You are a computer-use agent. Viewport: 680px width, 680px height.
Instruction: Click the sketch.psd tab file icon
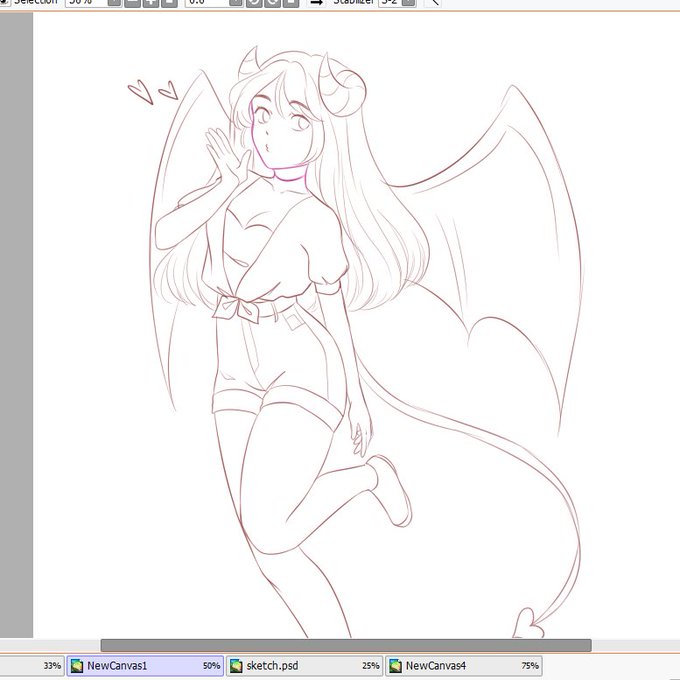click(x=236, y=666)
